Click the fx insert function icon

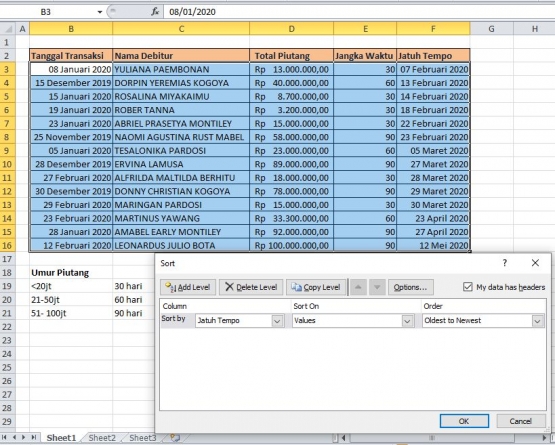pyautogui.click(x=155, y=12)
